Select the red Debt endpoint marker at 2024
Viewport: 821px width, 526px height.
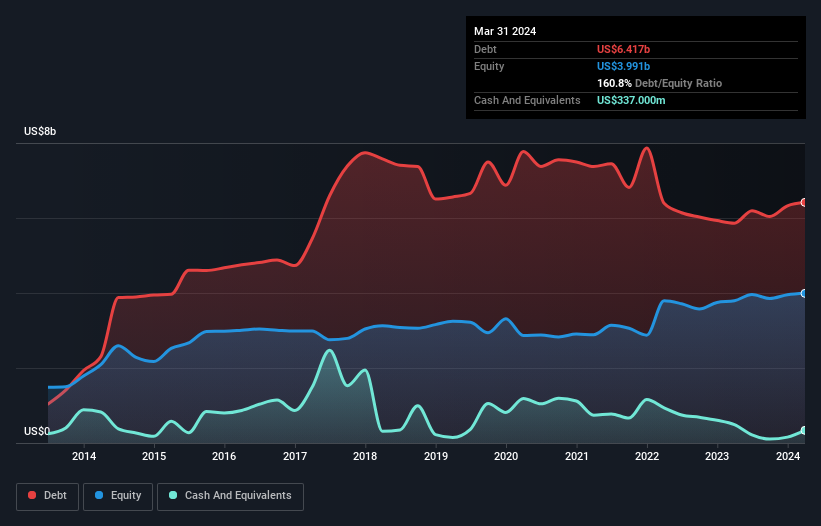(x=804, y=203)
